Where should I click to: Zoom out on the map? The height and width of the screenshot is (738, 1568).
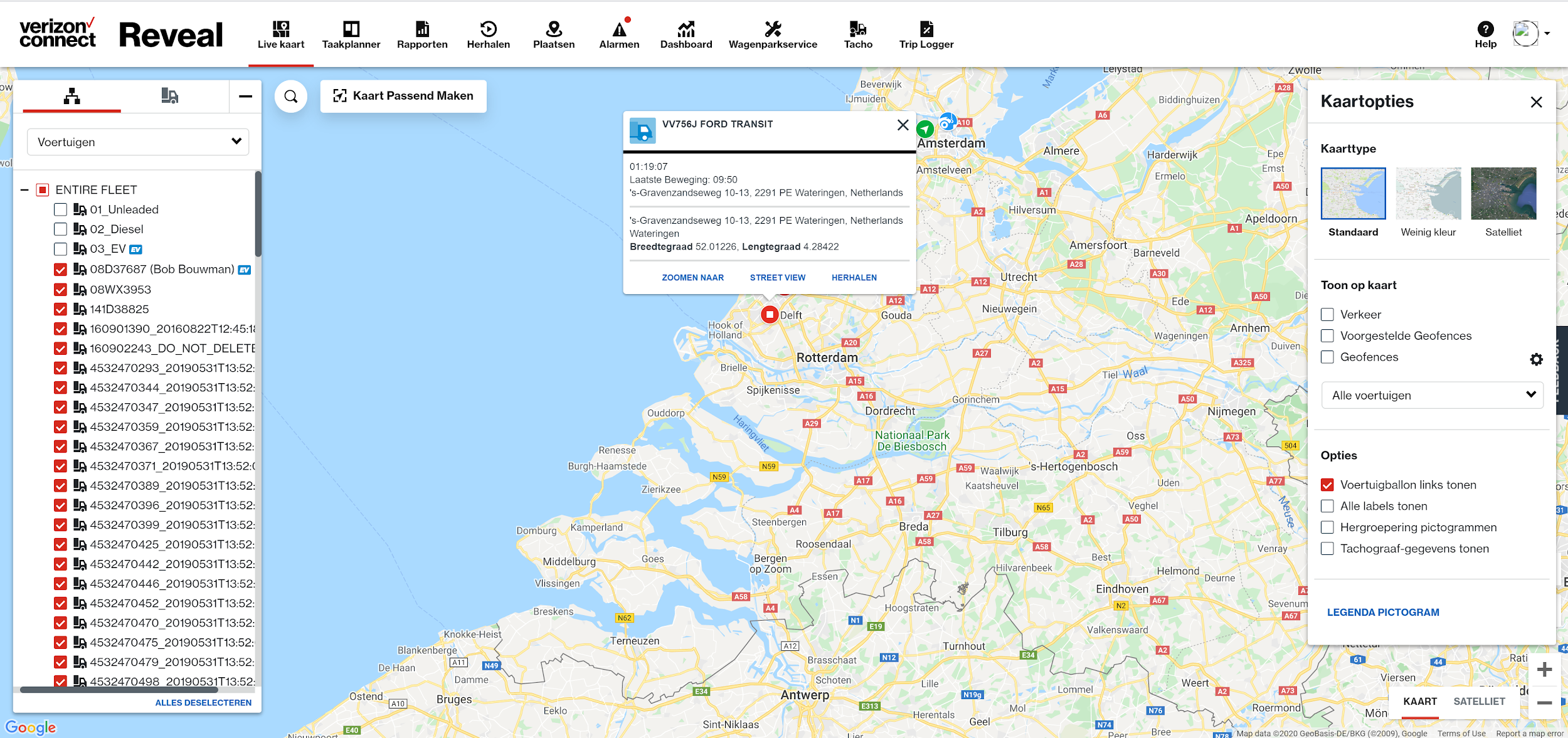pyautogui.click(x=1544, y=702)
